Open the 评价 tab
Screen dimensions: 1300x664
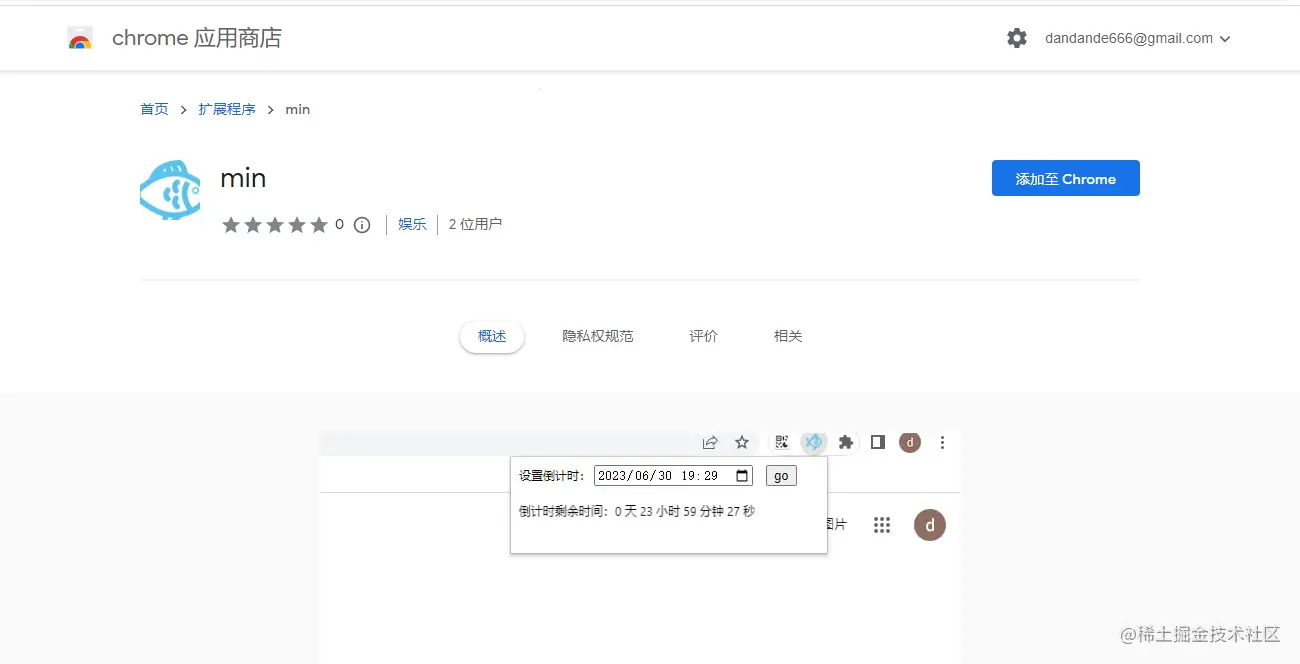(704, 336)
